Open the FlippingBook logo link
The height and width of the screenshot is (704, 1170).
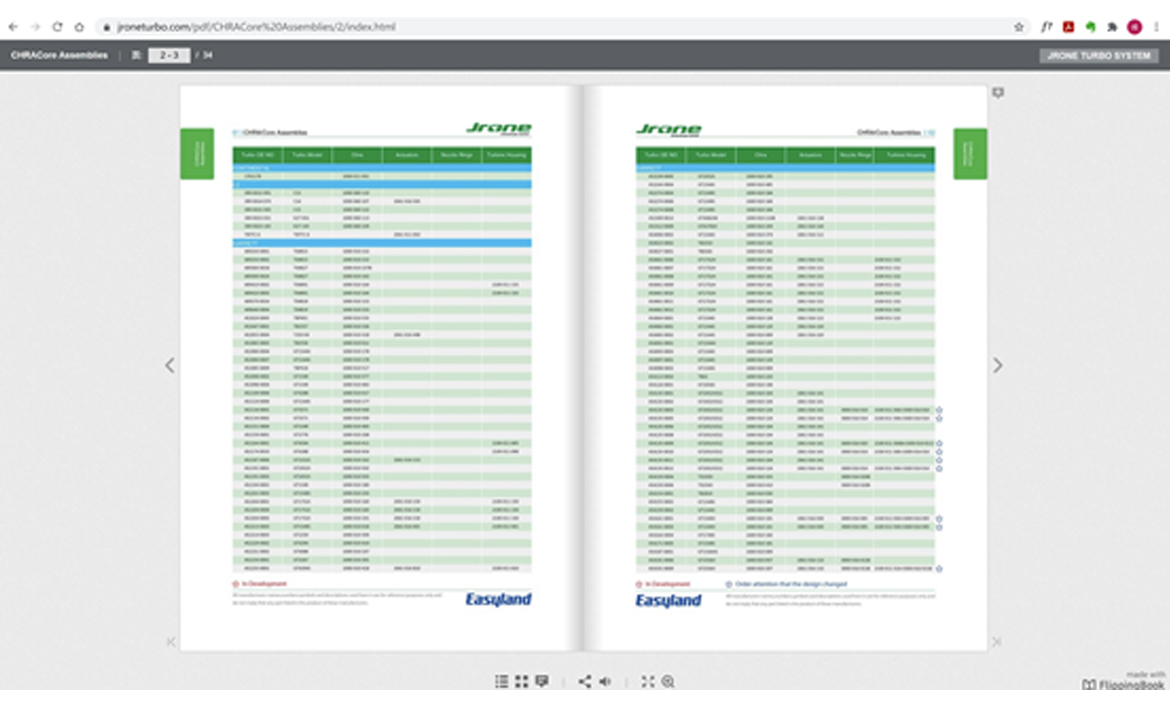1123,684
